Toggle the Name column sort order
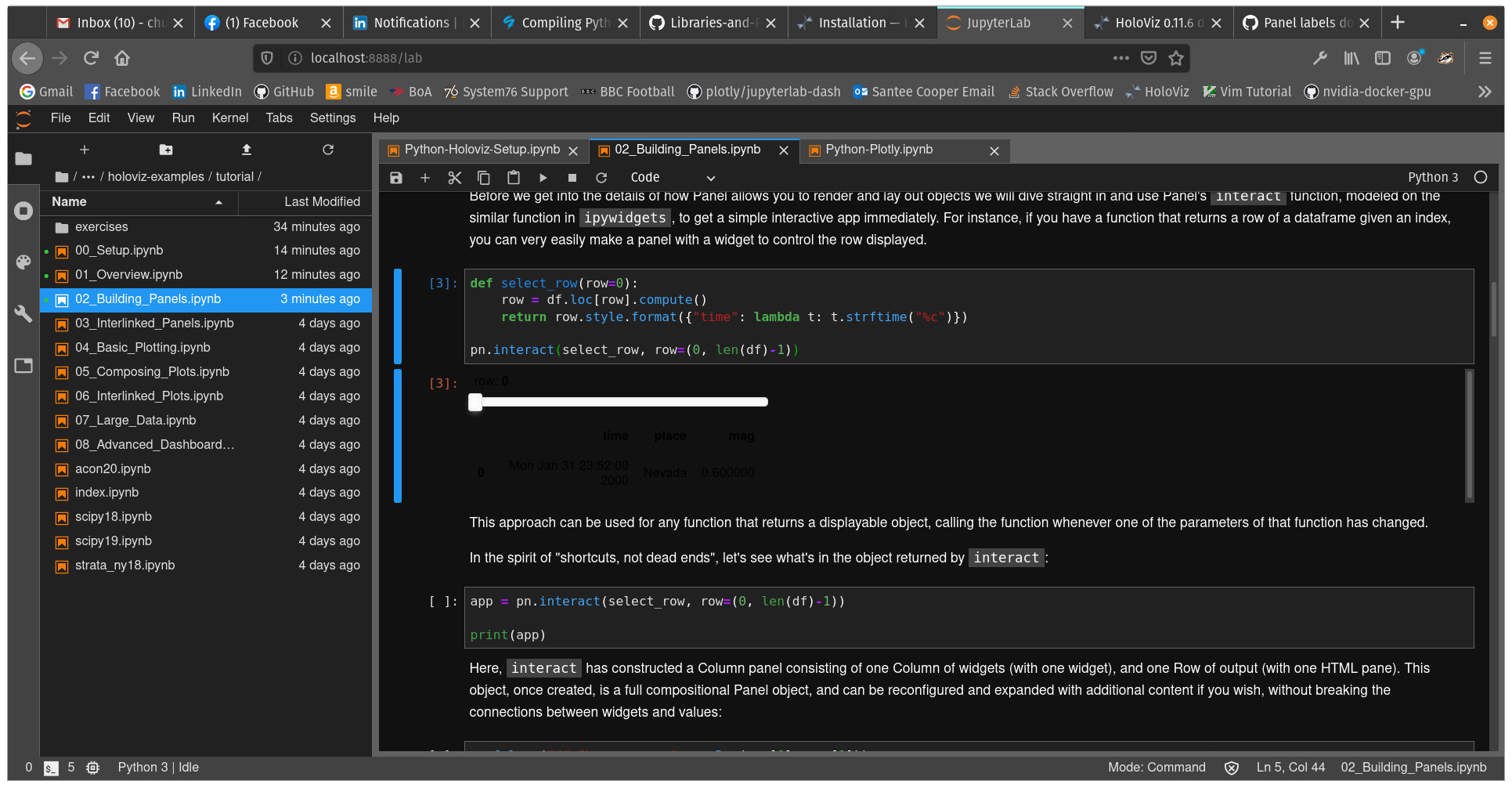This screenshot has height=788, width=1512. 69,201
